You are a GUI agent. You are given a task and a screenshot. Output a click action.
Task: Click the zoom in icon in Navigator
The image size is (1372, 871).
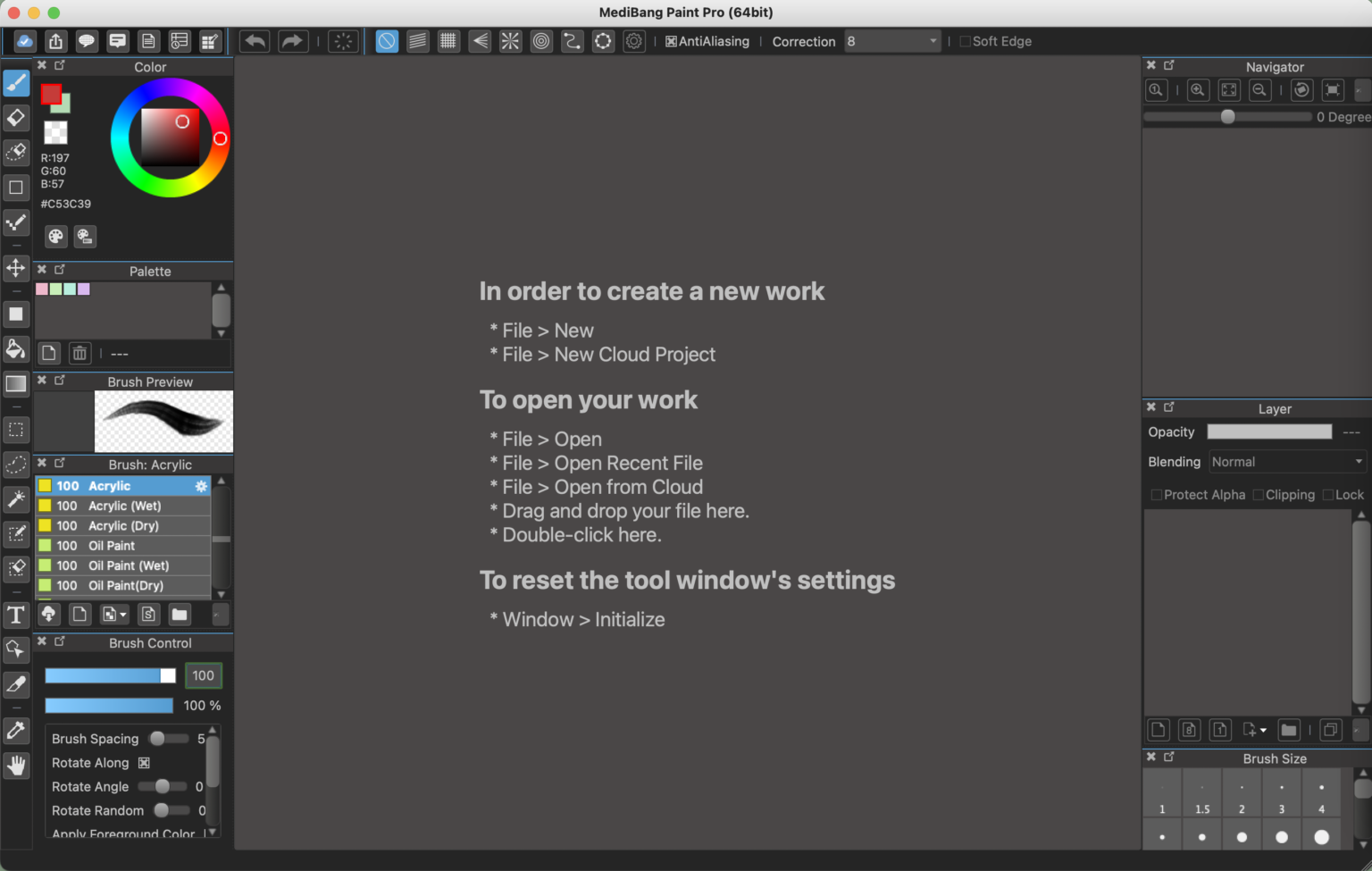click(x=1198, y=90)
